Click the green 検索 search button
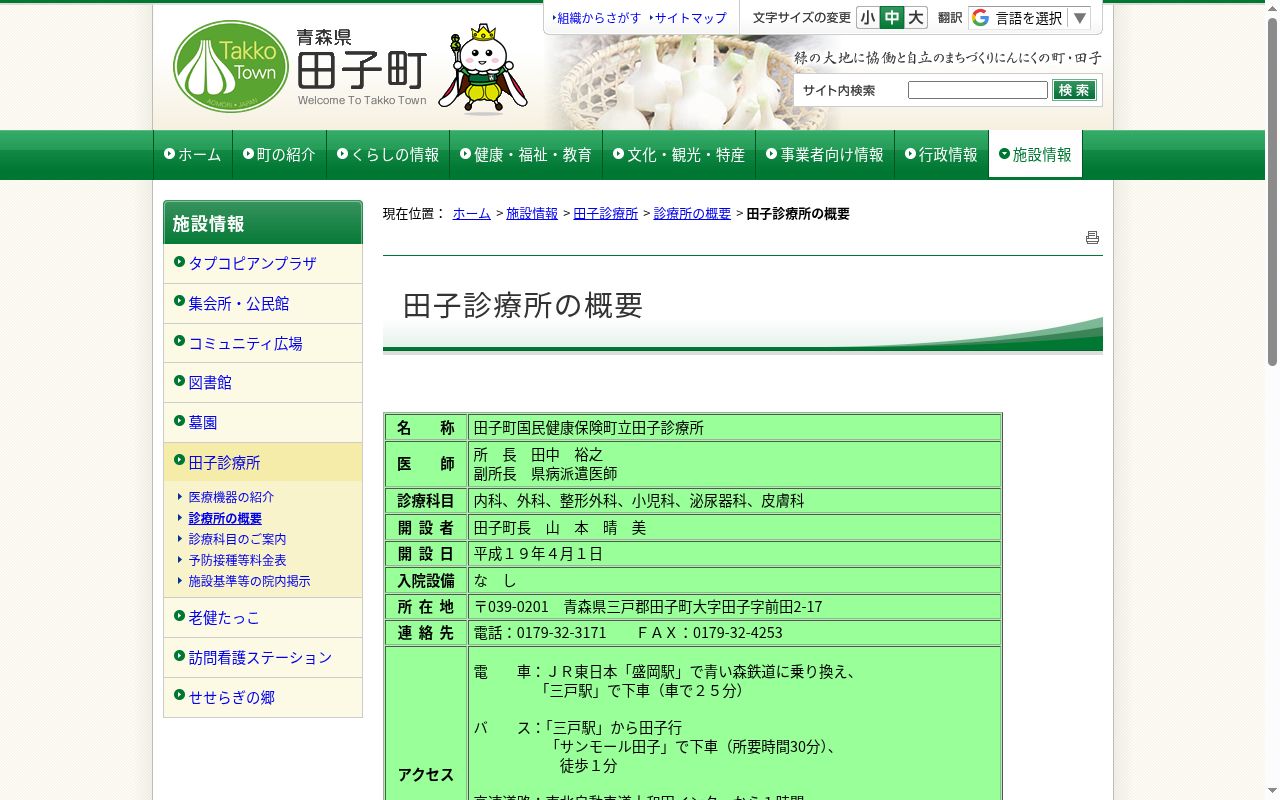Screen dimensions: 1280x800 click(x=1074, y=90)
